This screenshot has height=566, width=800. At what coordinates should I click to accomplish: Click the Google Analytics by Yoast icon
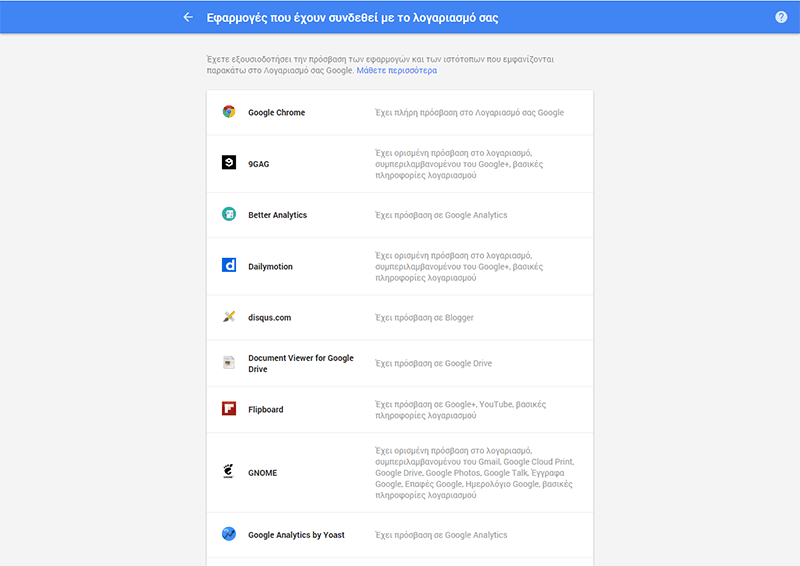click(229, 534)
